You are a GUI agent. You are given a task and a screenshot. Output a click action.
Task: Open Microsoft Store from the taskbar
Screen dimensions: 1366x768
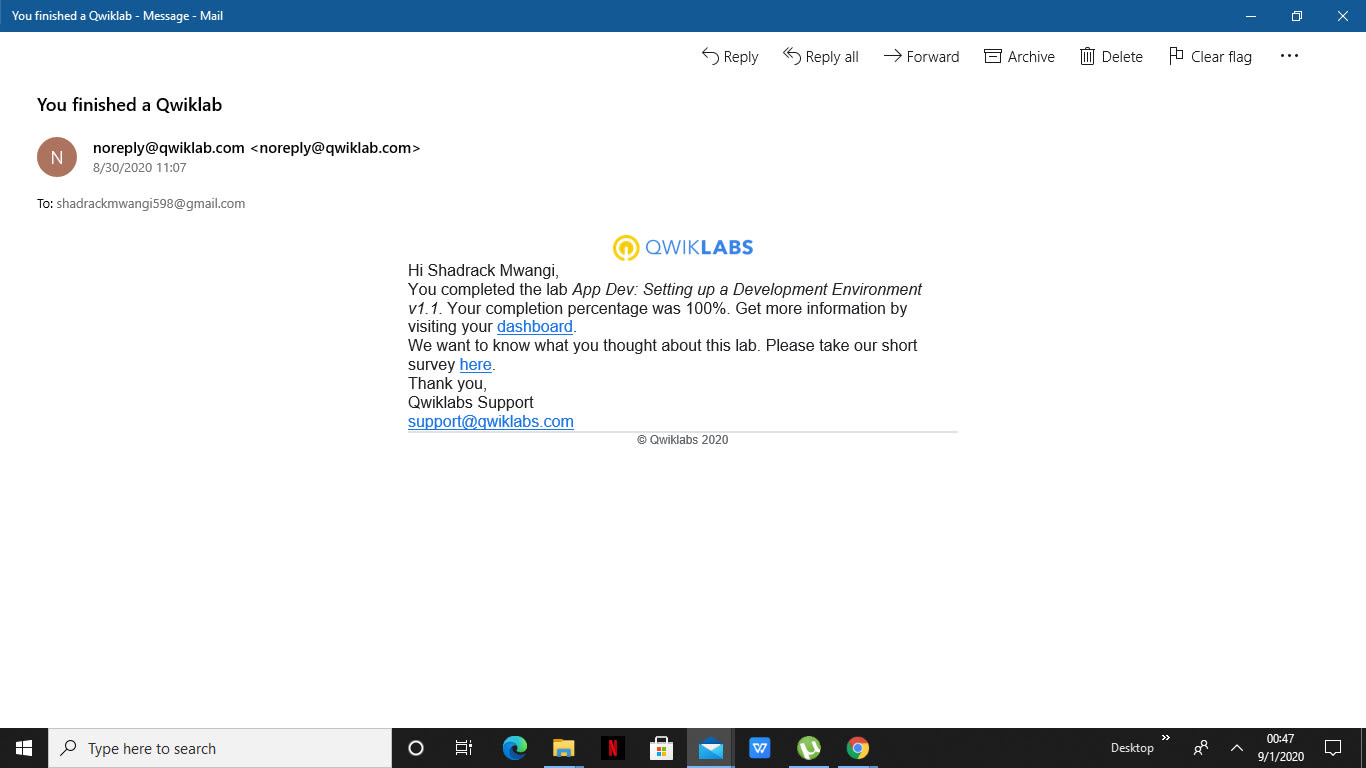[662, 748]
